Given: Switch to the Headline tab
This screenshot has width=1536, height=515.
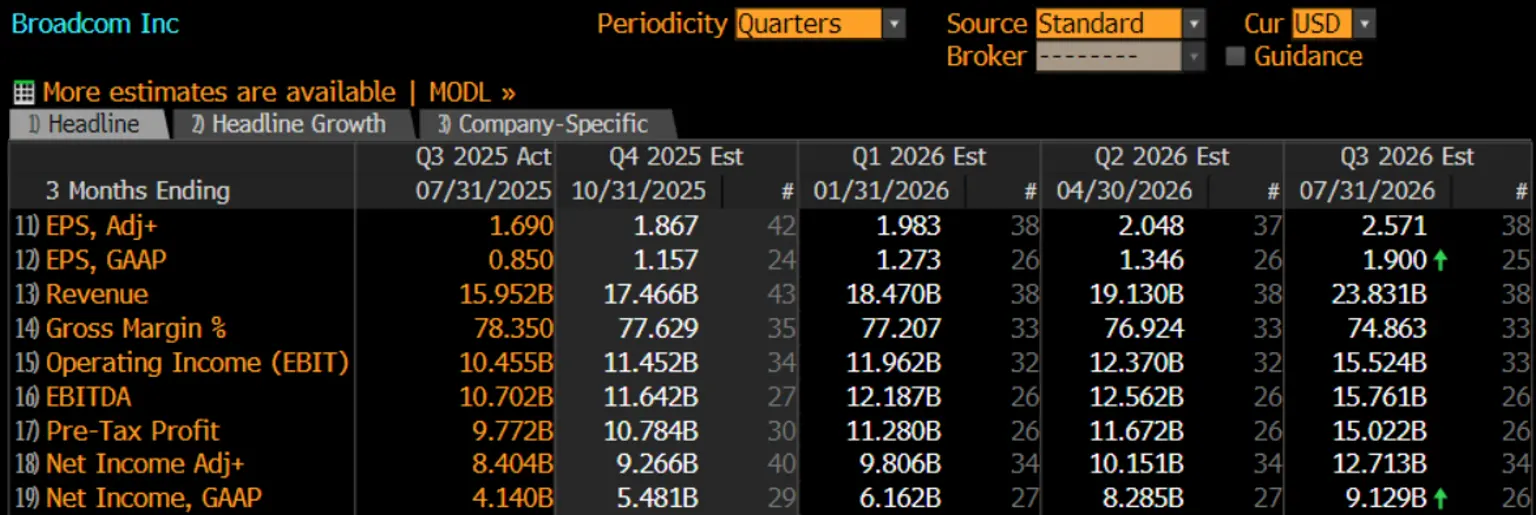Looking at the screenshot, I should click(x=88, y=124).
